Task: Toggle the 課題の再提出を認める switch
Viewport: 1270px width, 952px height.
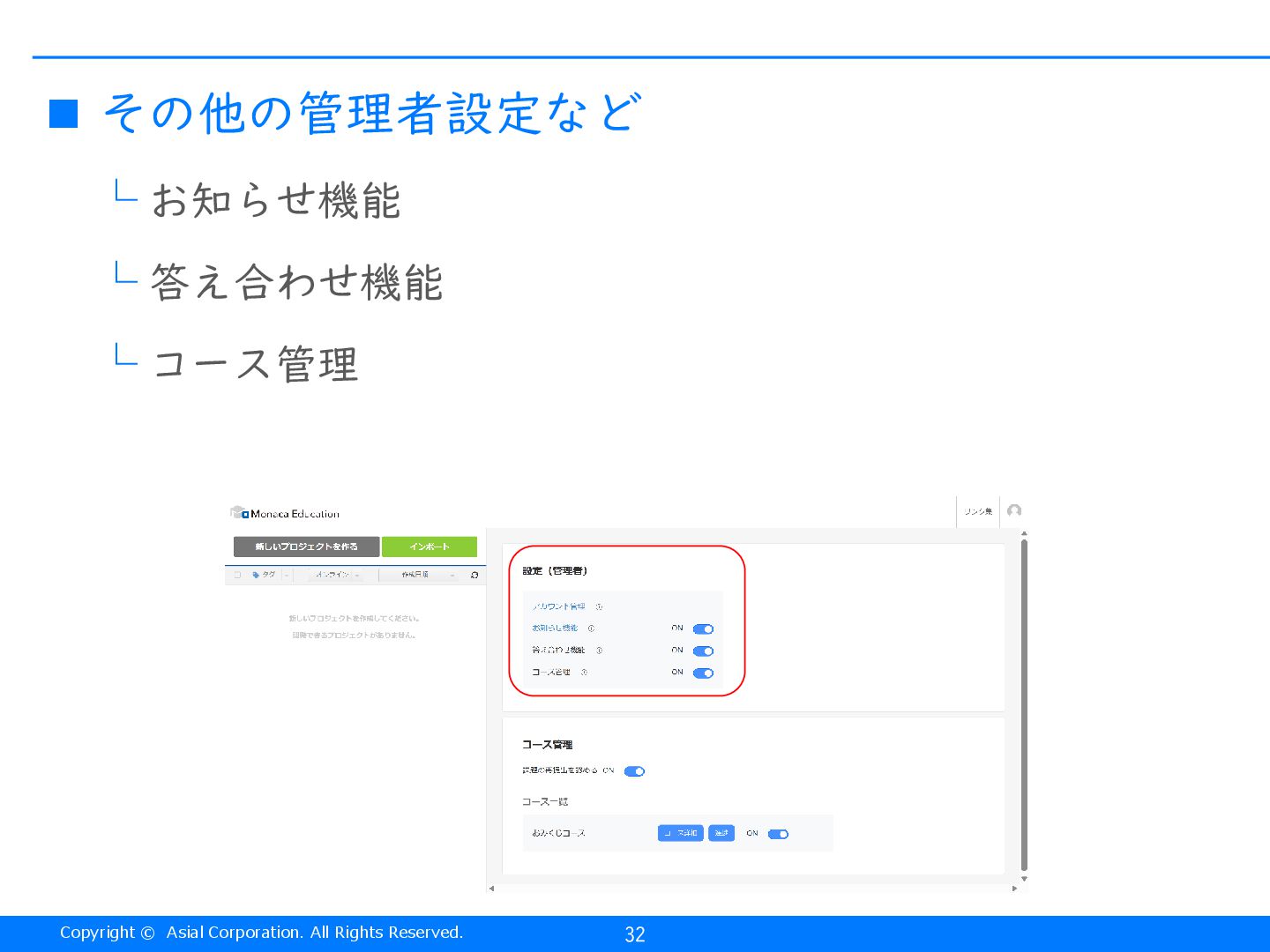Action: [634, 771]
